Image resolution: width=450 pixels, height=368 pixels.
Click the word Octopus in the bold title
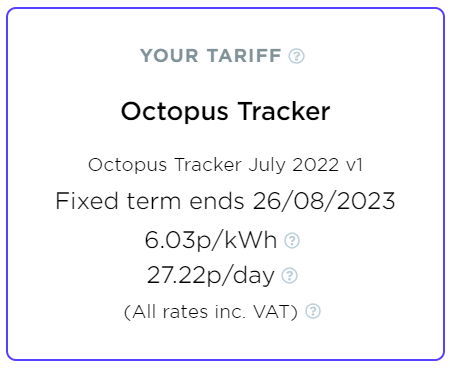(x=175, y=111)
